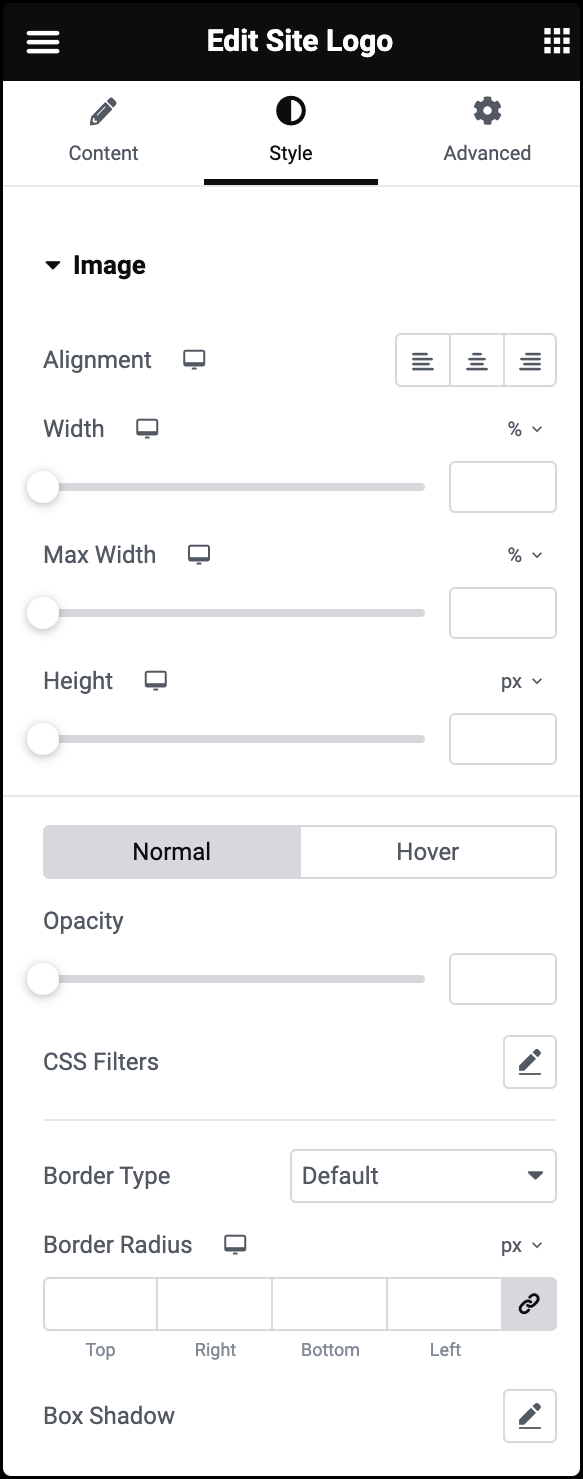Open the widgets grid panel
The image size is (583, 1479).
tap(556, 41)
